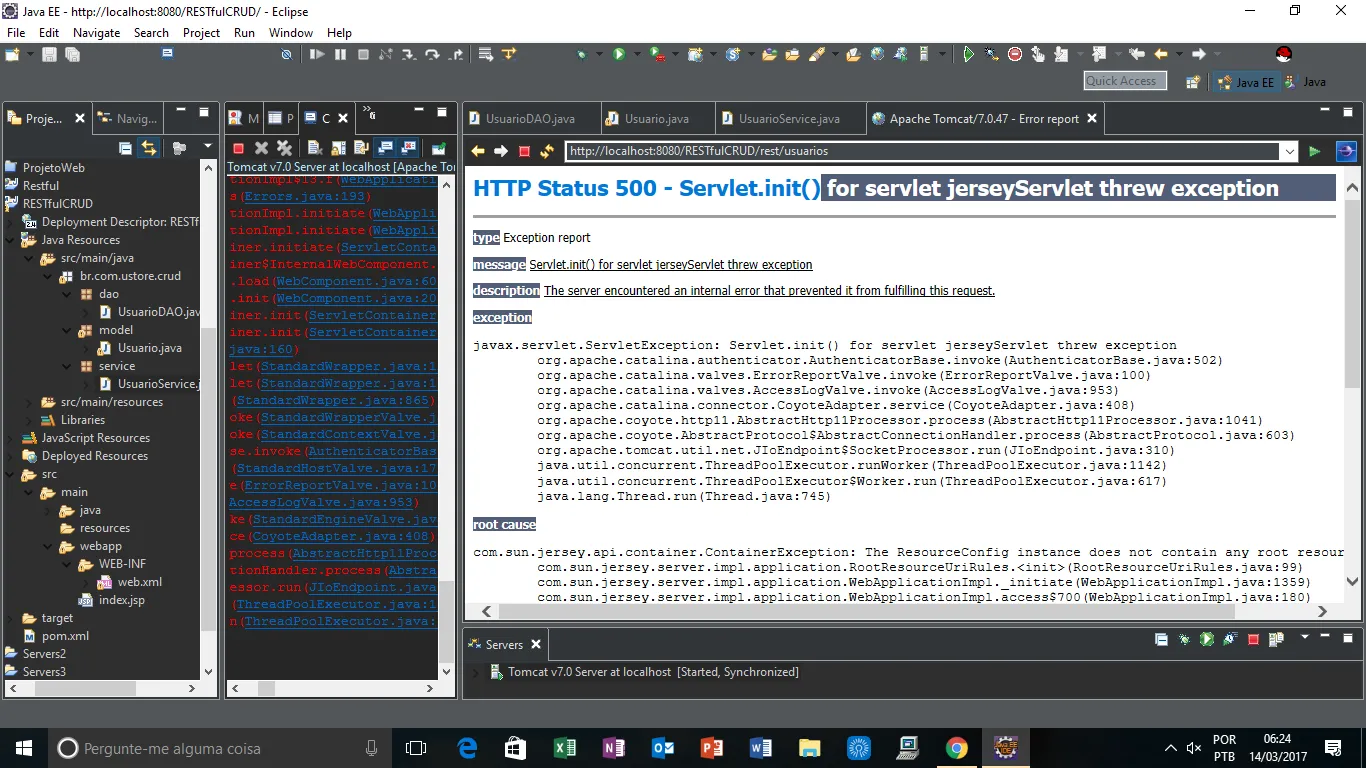Viewport: 1366px width, 768px height.
Task: Click the Open Web Browser globe icon
Action: point(877,55)
